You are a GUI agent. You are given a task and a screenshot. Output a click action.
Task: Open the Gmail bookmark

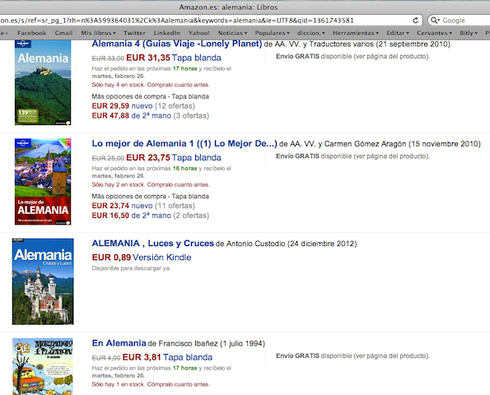pos(63,33)
